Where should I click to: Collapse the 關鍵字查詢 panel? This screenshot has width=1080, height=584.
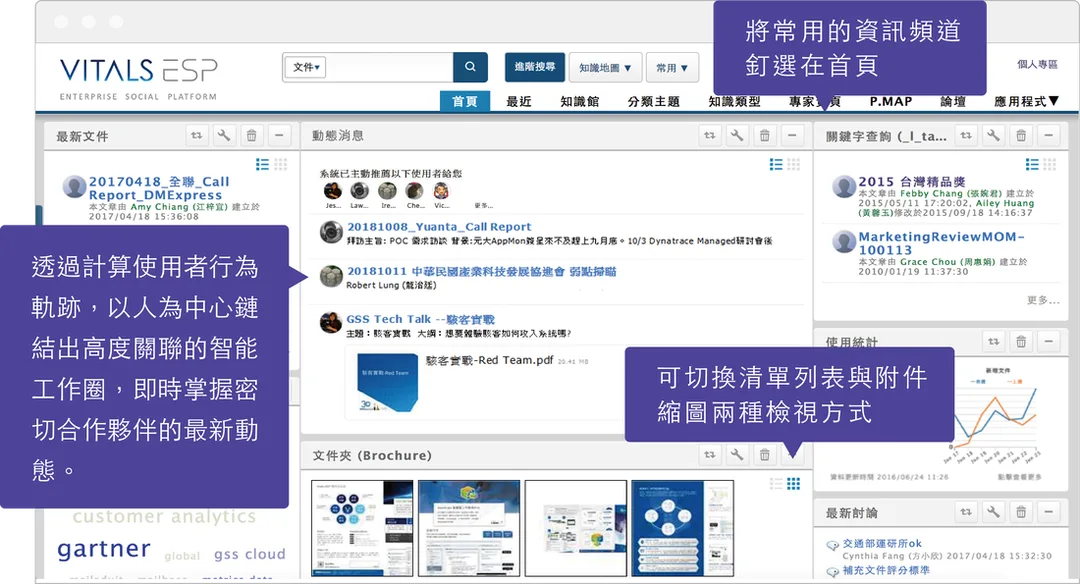[x=1048, y=136]
